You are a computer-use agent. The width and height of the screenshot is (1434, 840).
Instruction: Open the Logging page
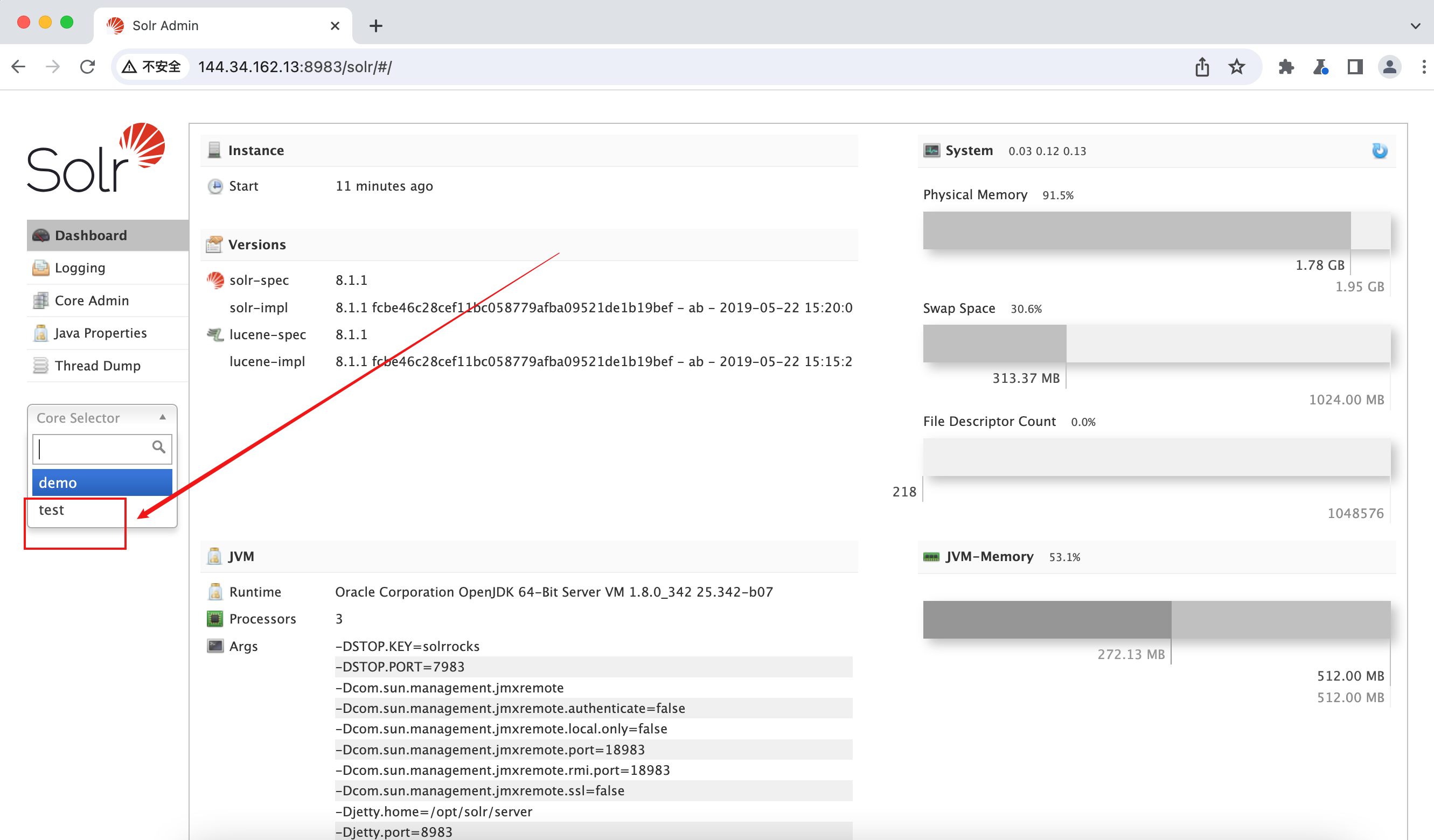[x=79, y=267]
